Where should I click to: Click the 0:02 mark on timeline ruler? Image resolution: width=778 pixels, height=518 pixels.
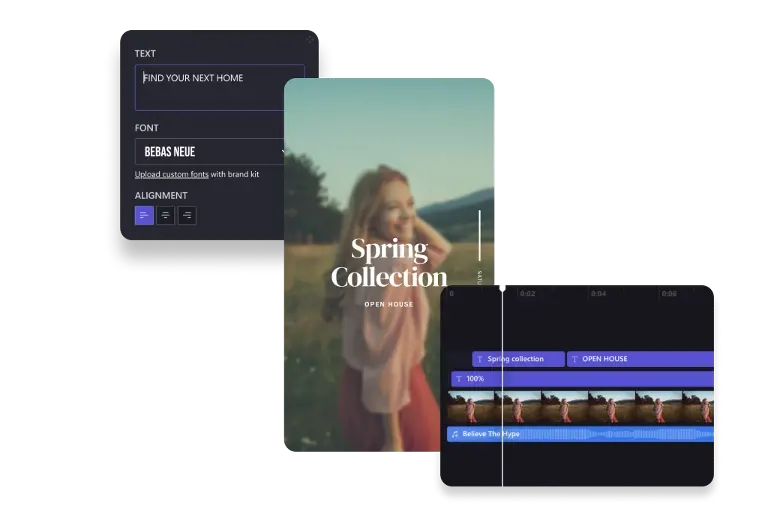(527, 294)
